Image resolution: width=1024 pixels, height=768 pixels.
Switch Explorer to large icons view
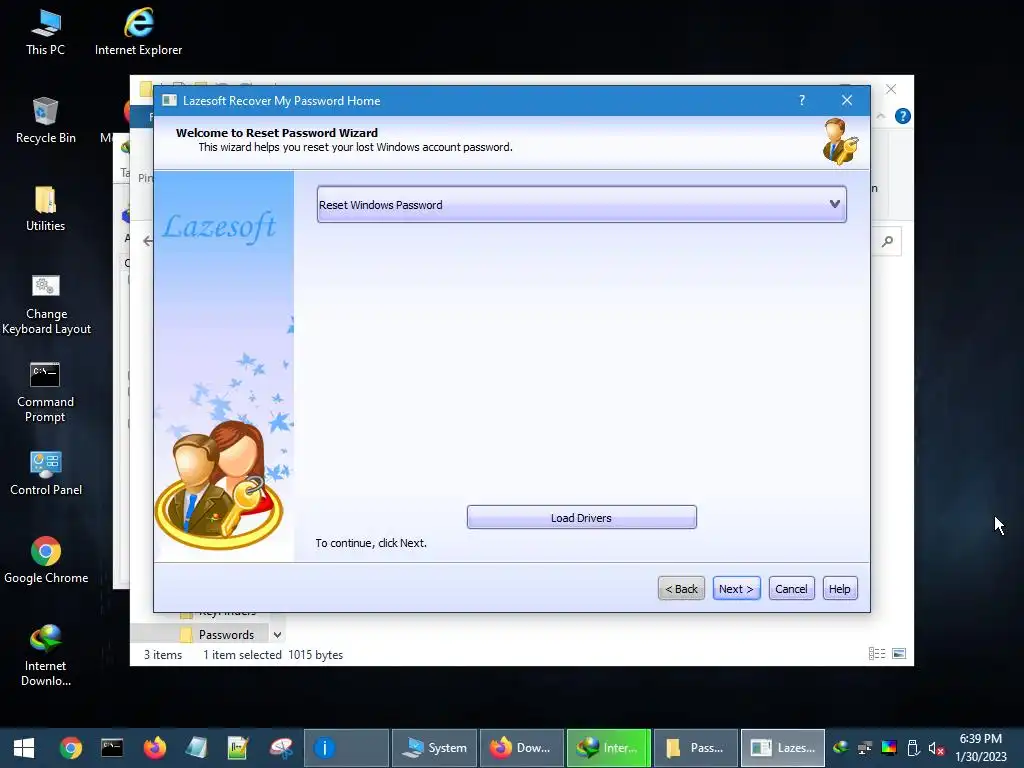coord(899,654)
